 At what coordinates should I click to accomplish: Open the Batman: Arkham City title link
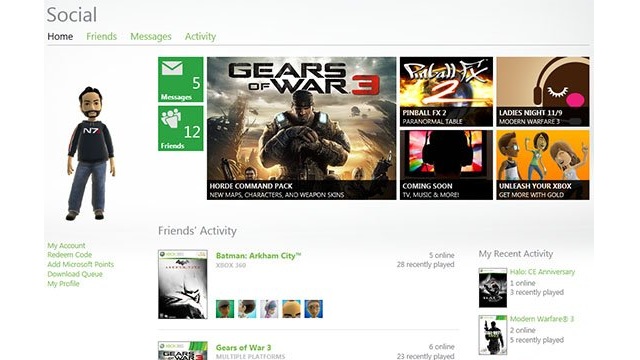coord(258,256)
